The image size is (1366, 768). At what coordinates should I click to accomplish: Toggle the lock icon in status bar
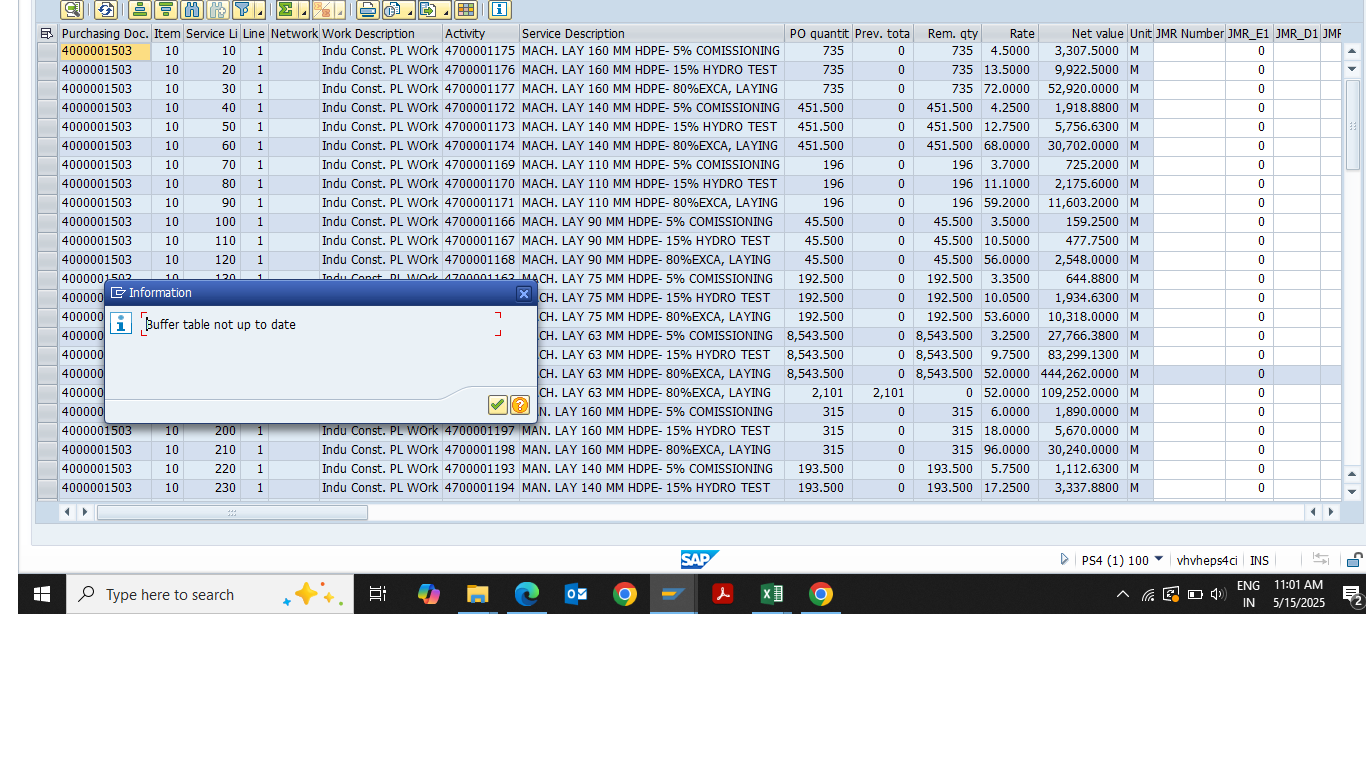[x=1354, y=560]
